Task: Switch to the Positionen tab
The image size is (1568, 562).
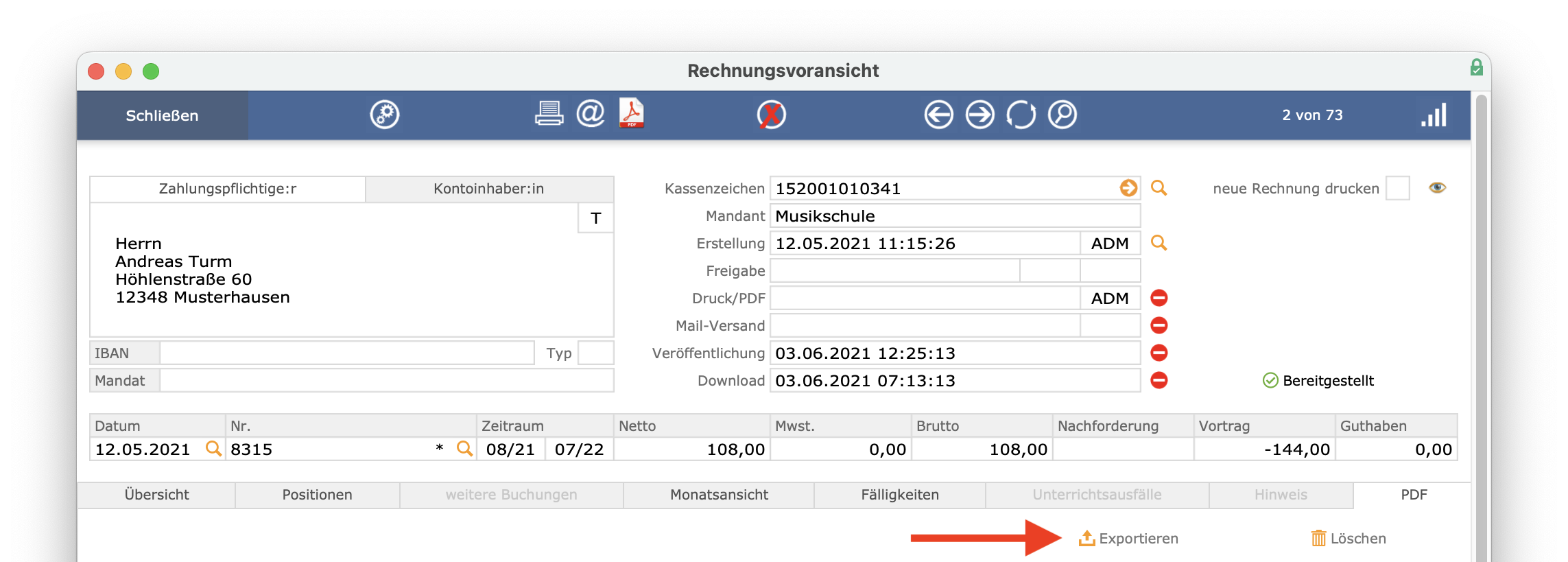Action: (317, 495)
